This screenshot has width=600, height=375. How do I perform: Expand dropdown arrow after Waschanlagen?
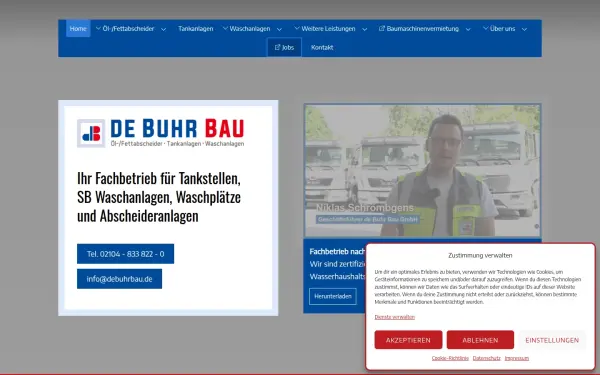[x=279, y=29]
